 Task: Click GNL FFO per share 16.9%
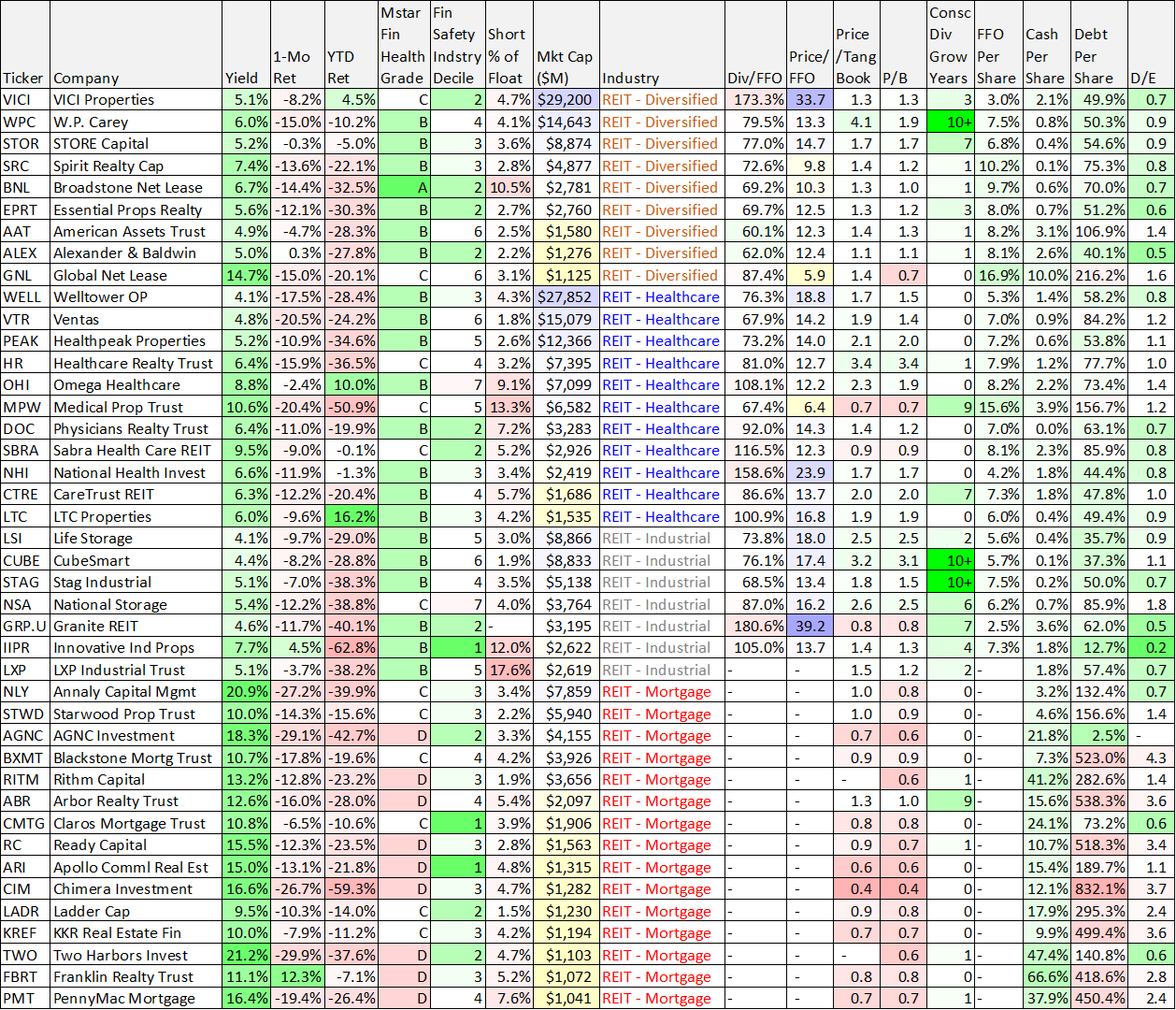coord(998,276)
